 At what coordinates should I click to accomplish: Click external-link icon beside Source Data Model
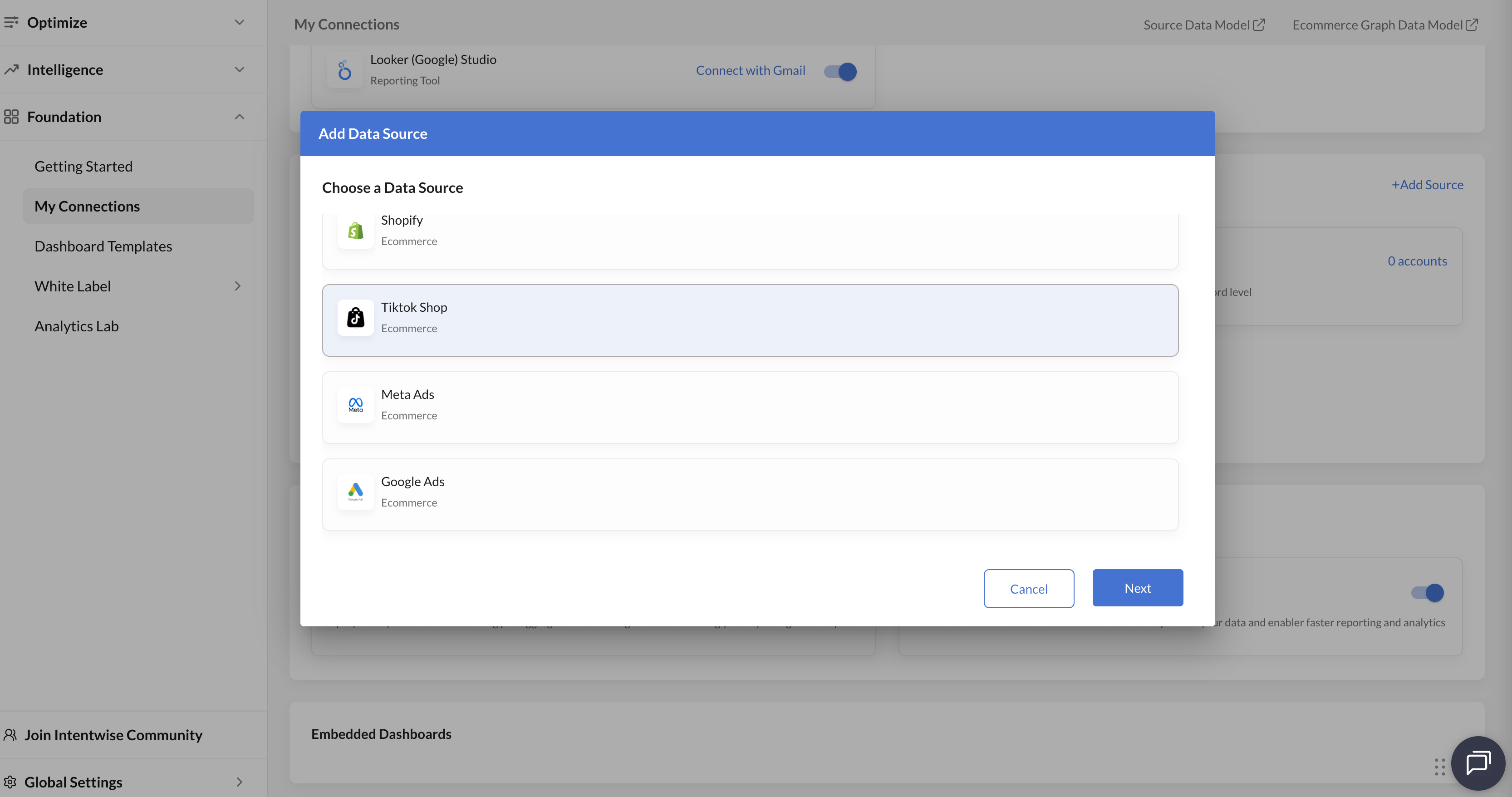point(1259,25)
